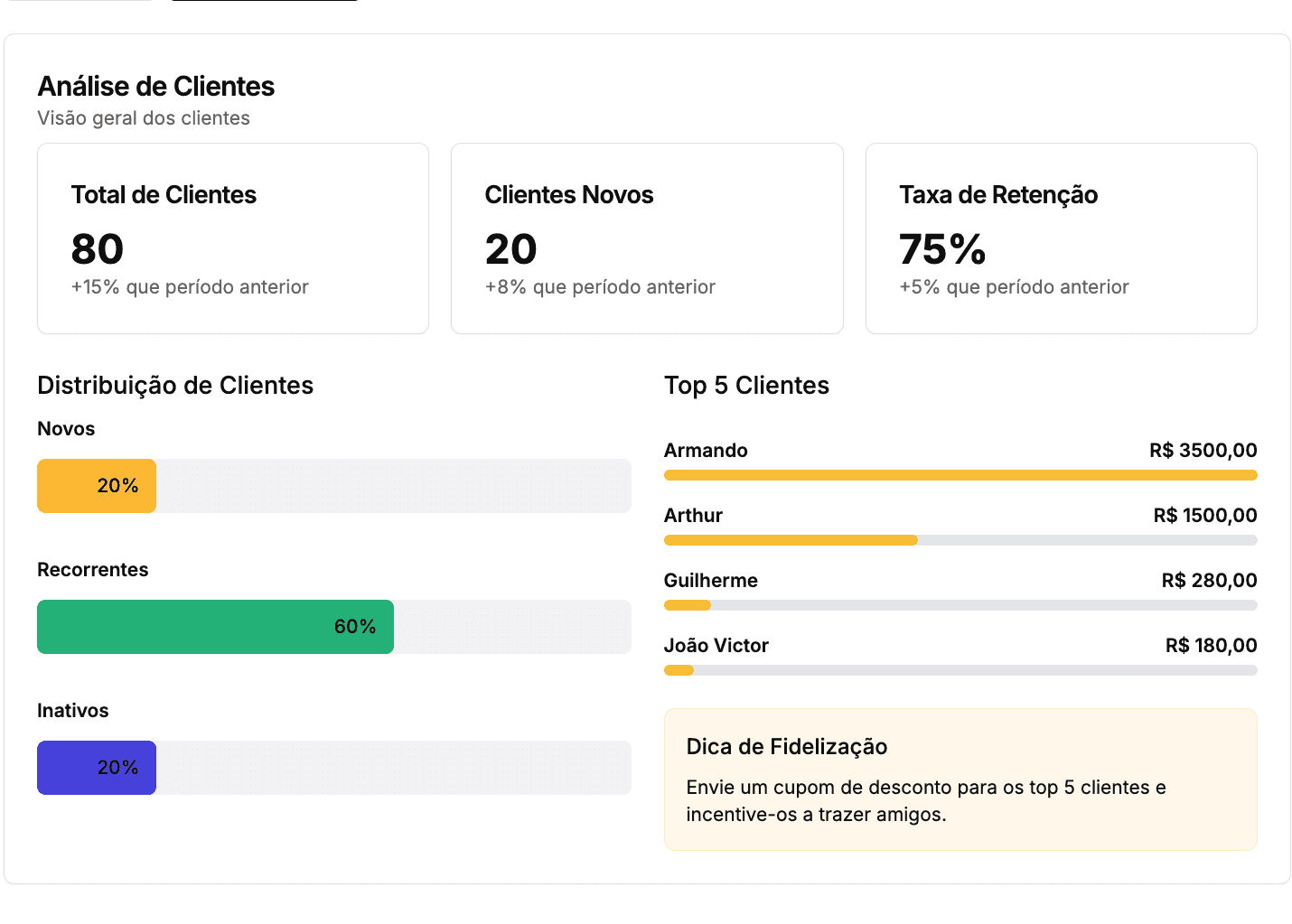Click the Top 5 Clientes heading

pos(746,386)
